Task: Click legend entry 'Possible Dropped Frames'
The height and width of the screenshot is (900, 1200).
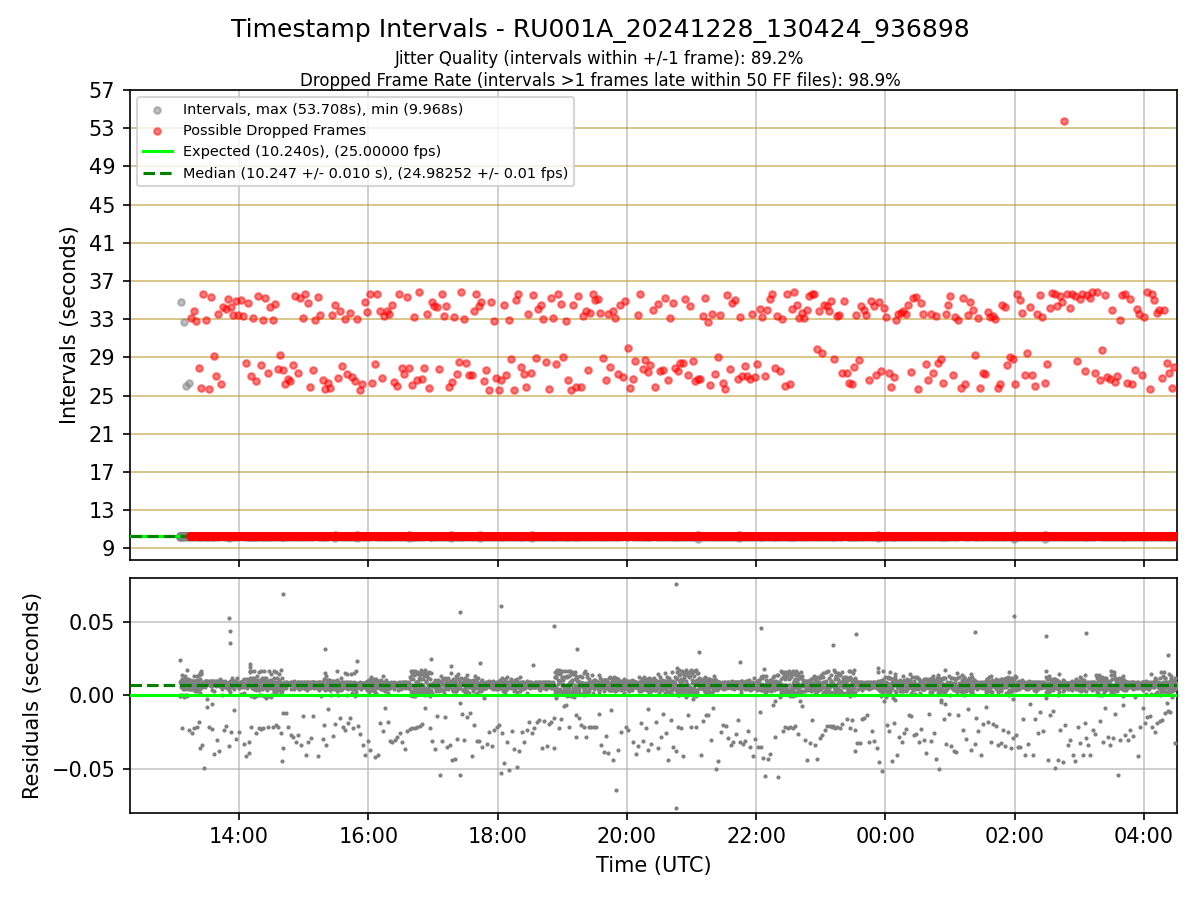Action: coord(274,130)
